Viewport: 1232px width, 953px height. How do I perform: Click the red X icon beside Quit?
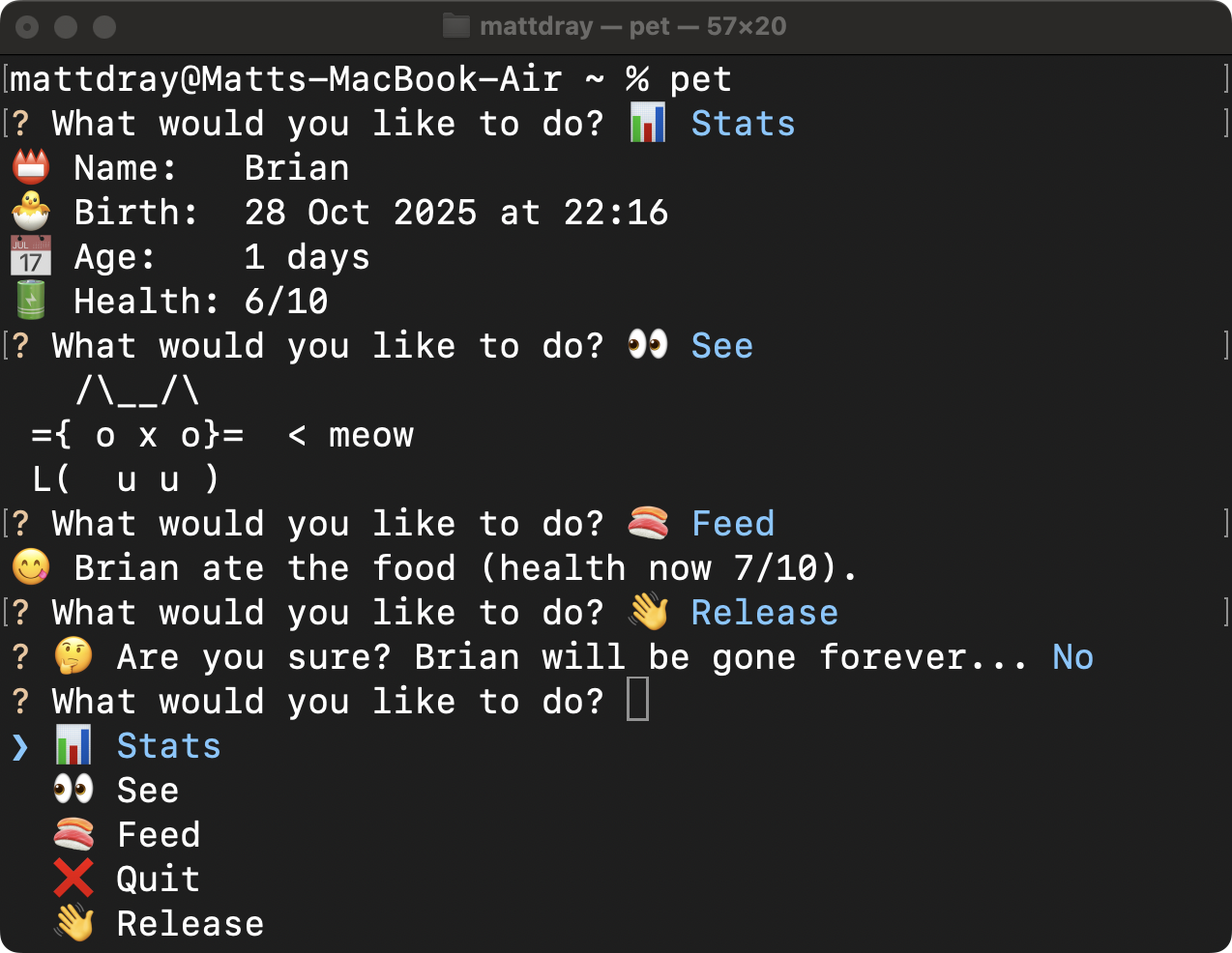point(74,879)
